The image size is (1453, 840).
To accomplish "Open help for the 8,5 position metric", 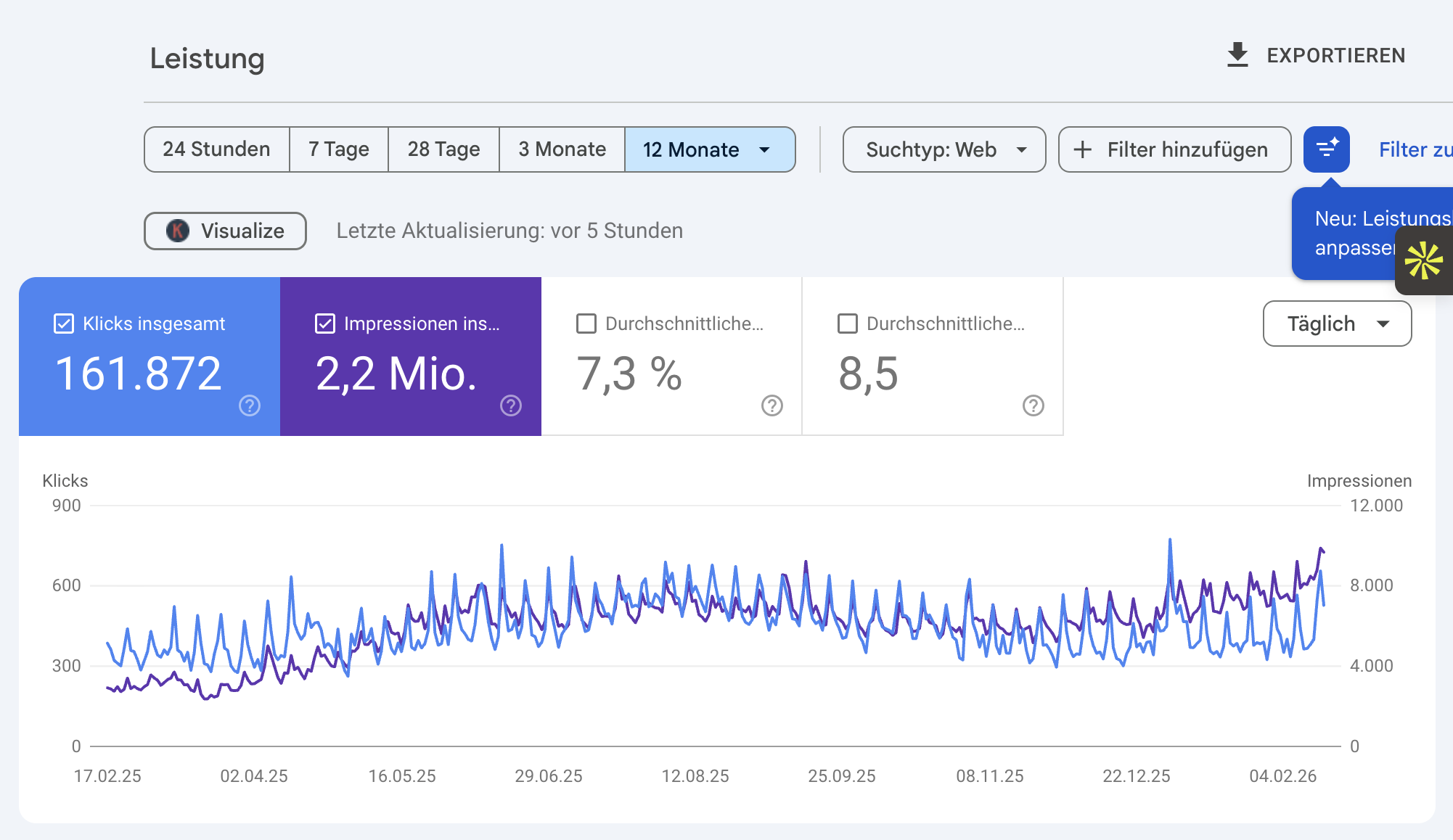I will pos(1033,406).
